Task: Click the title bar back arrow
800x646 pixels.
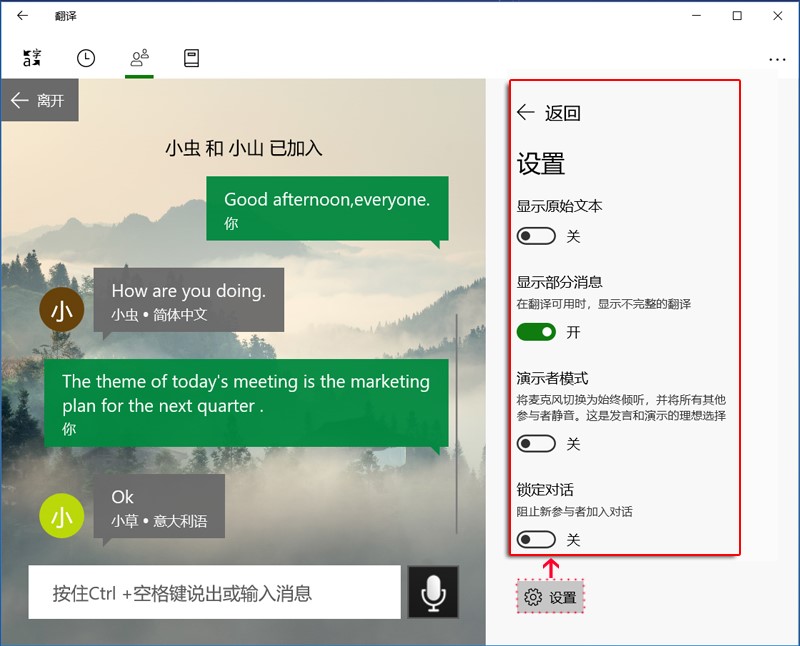Action: pos(20,16)
